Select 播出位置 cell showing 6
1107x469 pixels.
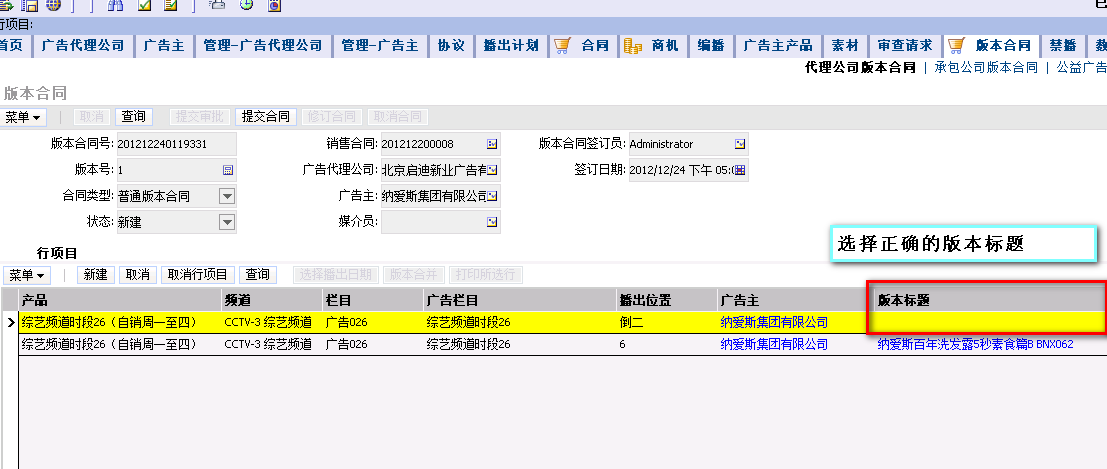point(666,345)
